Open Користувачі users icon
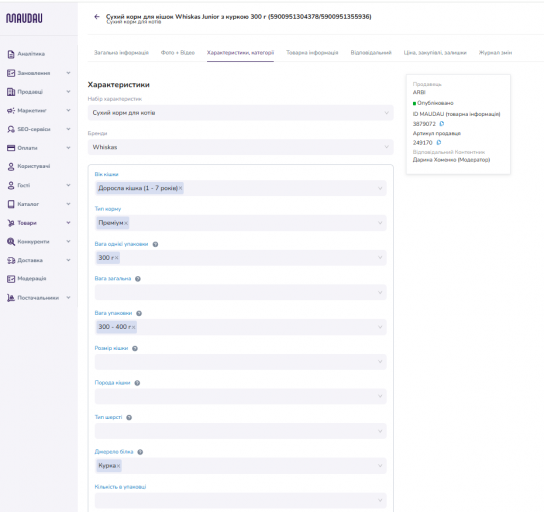Viewport: 544px width, 512px height. pyautogui.click(x=11, y=167)
